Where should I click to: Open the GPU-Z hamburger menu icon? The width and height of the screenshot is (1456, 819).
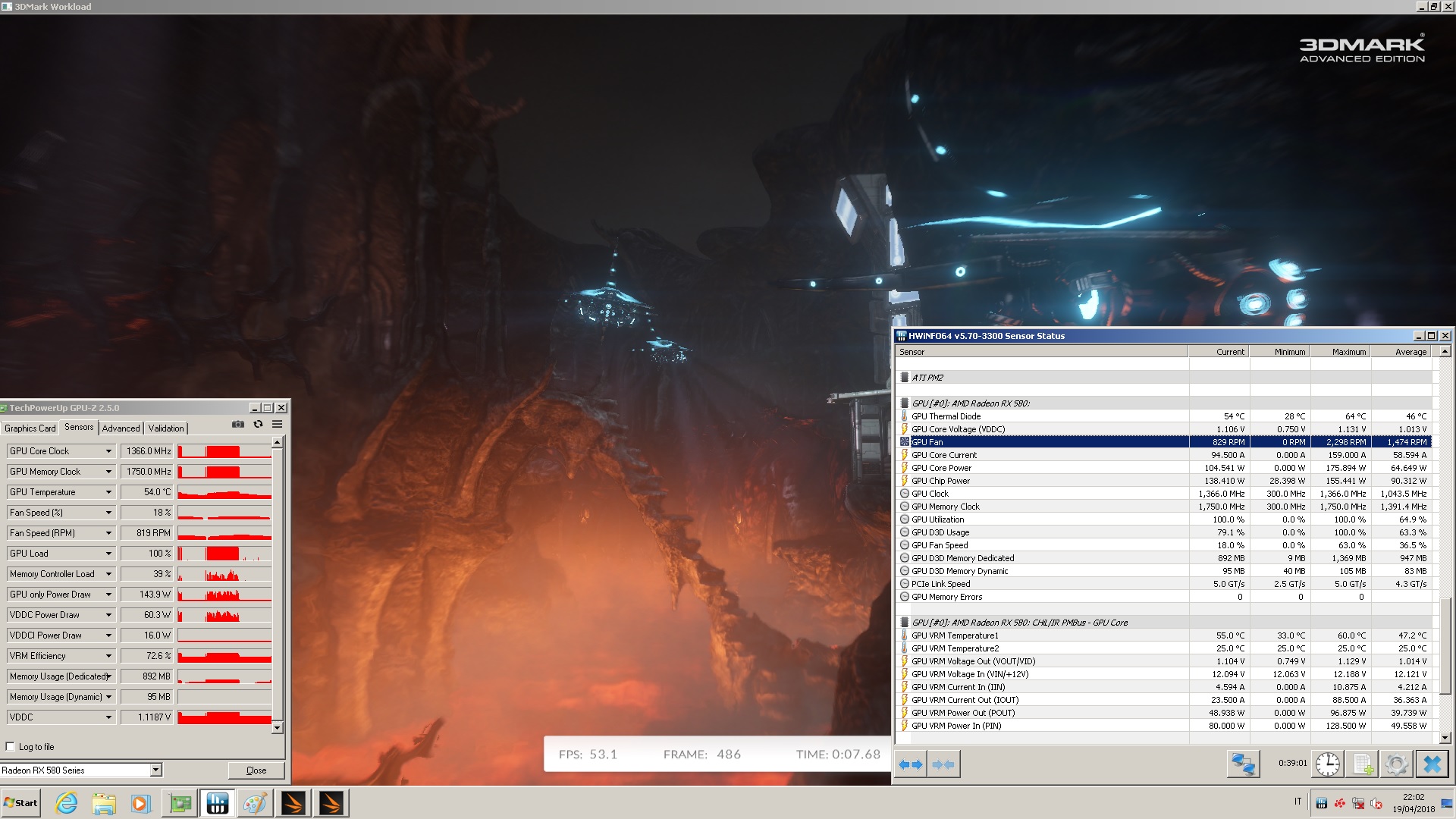(x=278, y=425)
